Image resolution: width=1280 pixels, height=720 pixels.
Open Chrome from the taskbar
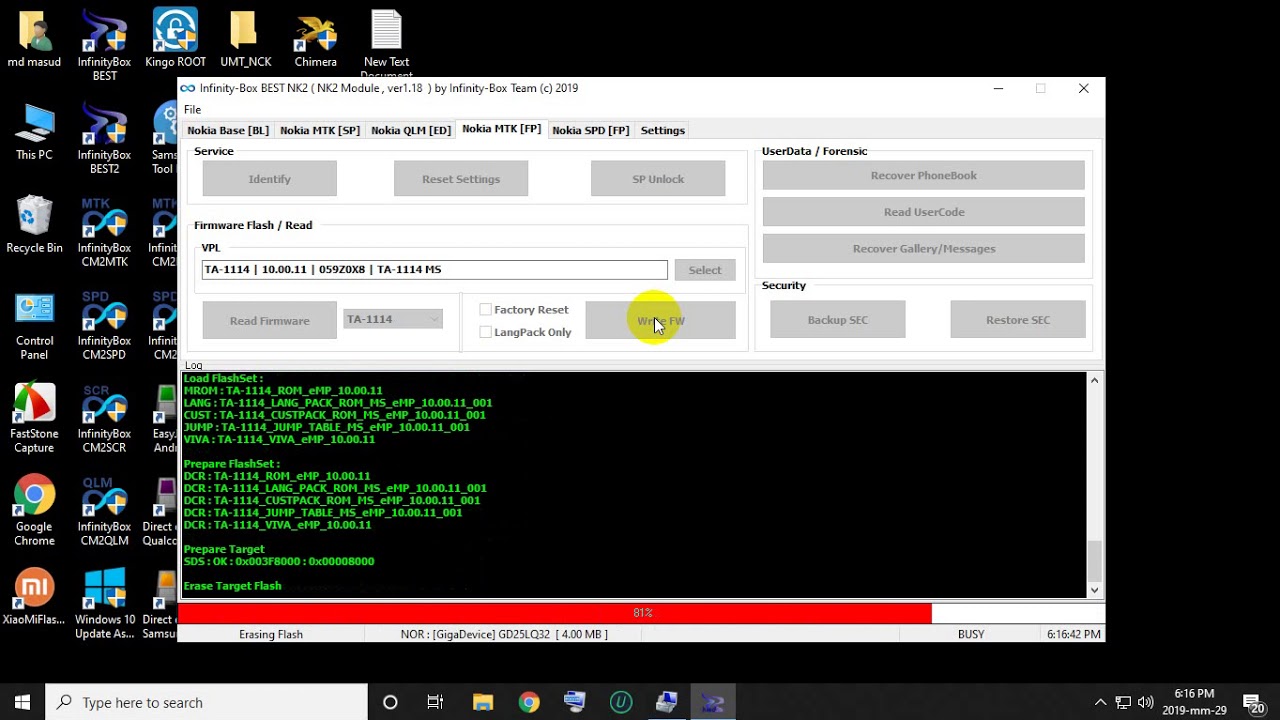(x=529, y=702)
